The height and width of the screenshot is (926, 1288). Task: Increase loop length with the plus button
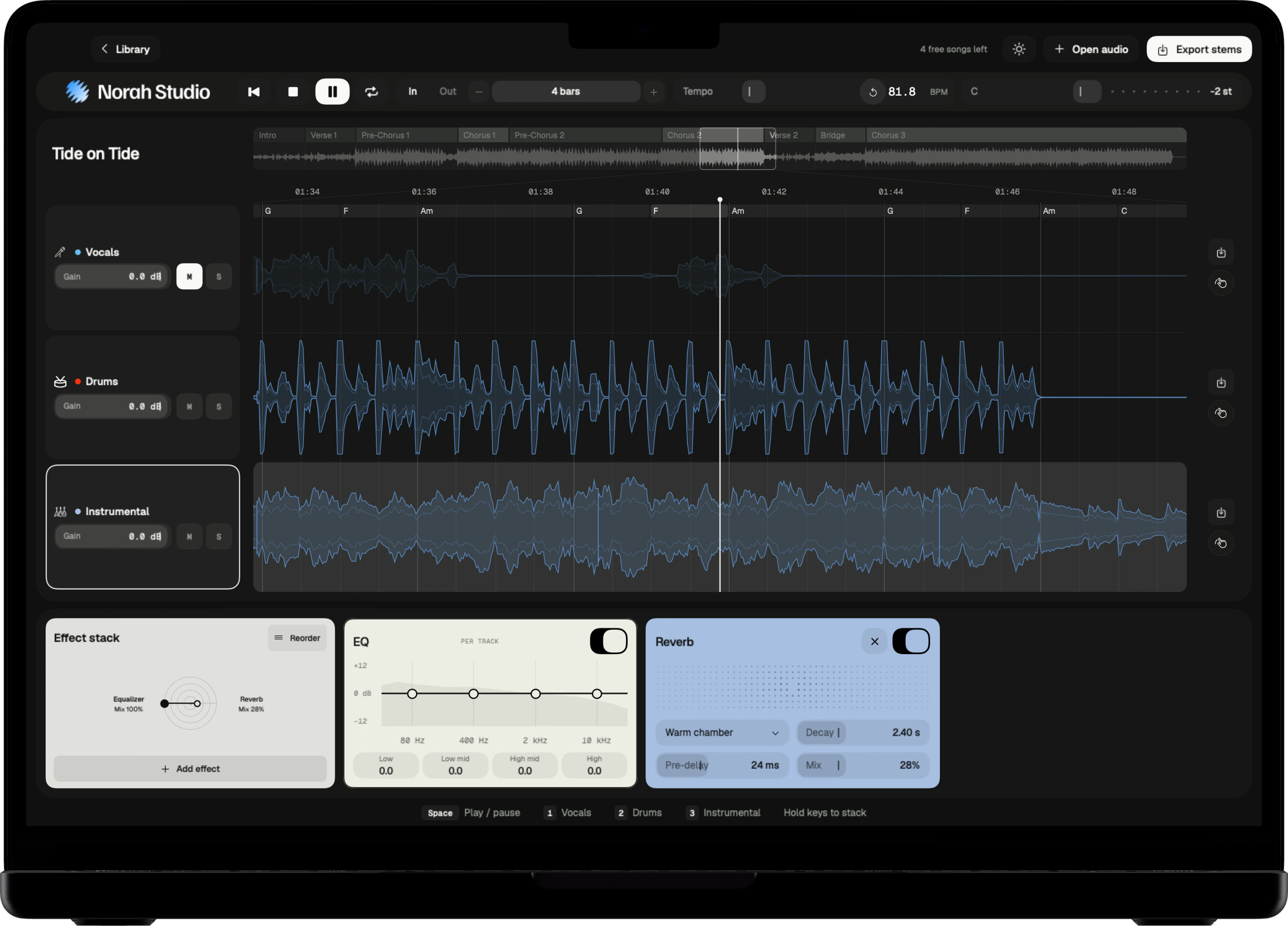654,92
